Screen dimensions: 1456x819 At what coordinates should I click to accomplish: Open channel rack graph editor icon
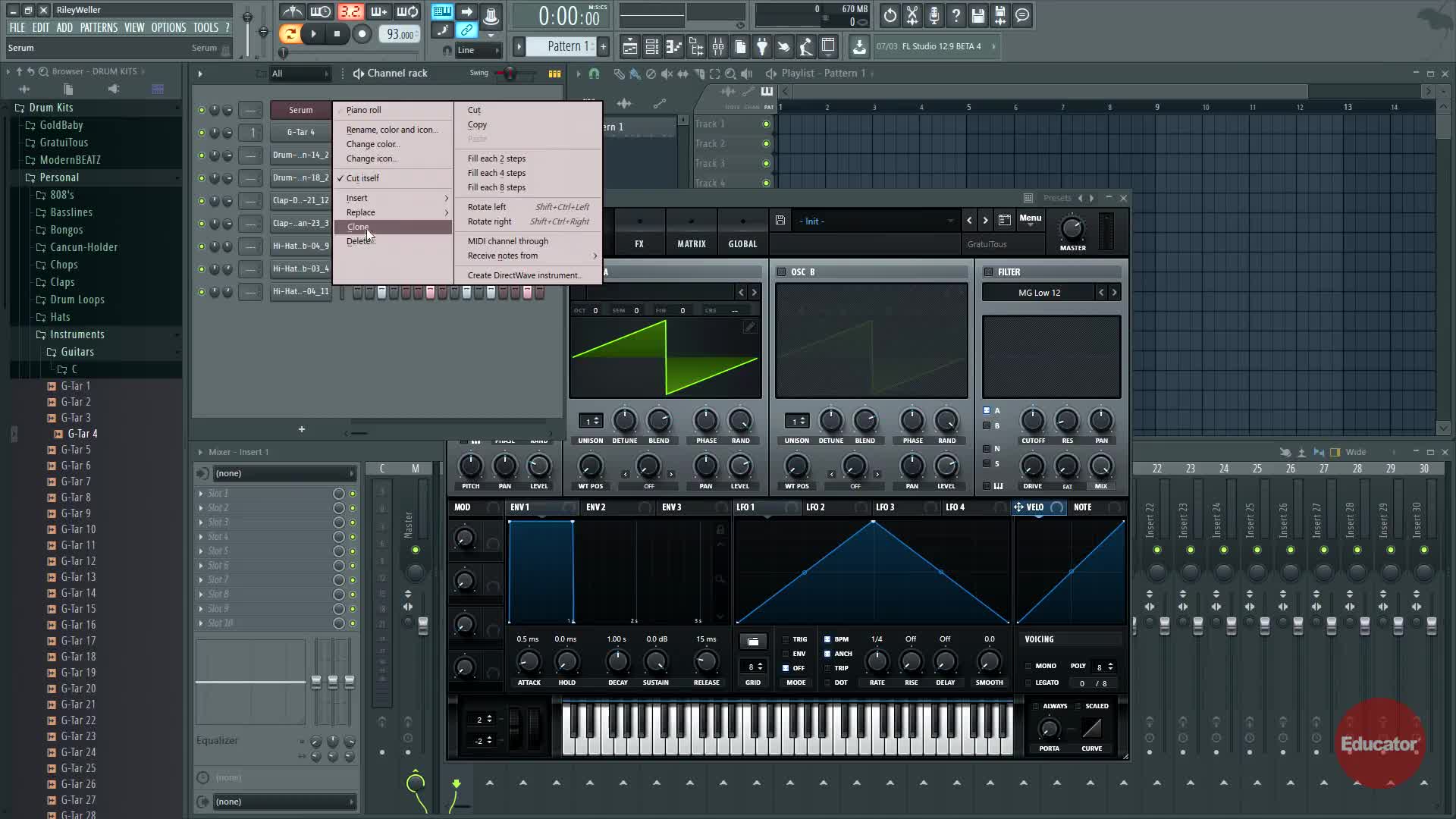pos(554,74)
